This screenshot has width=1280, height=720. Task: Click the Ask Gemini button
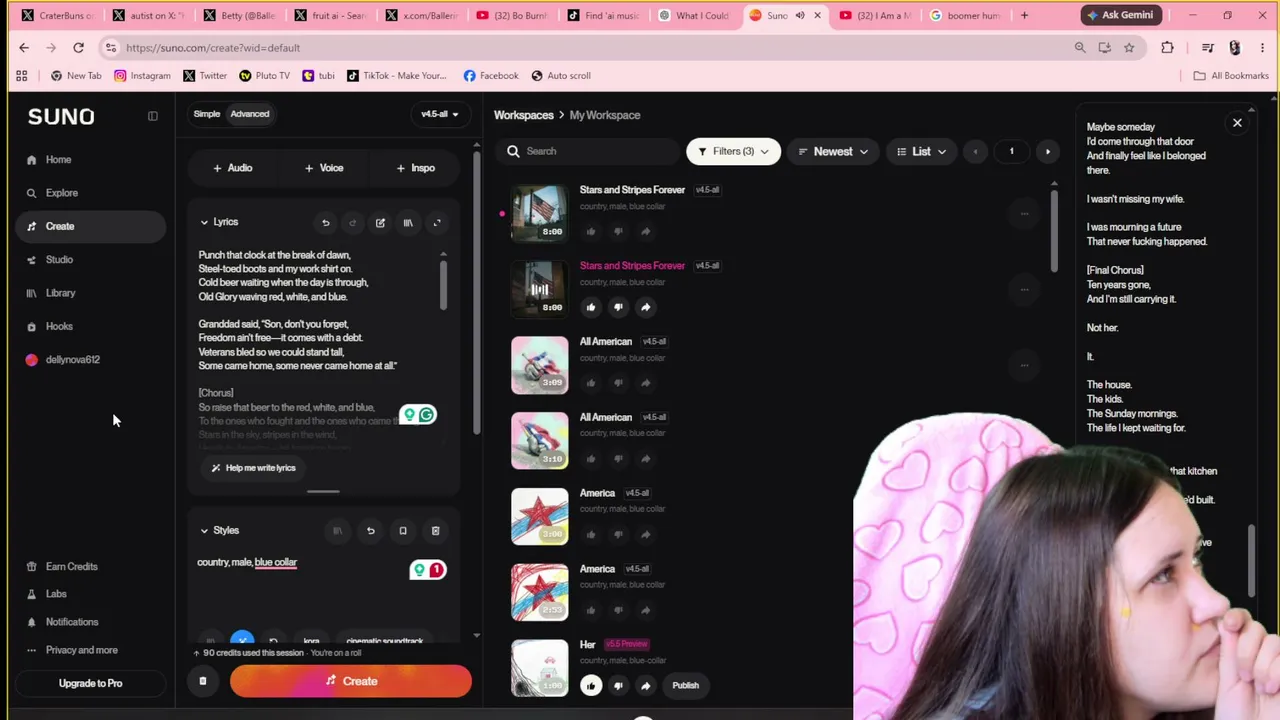tap(1120, 15)
